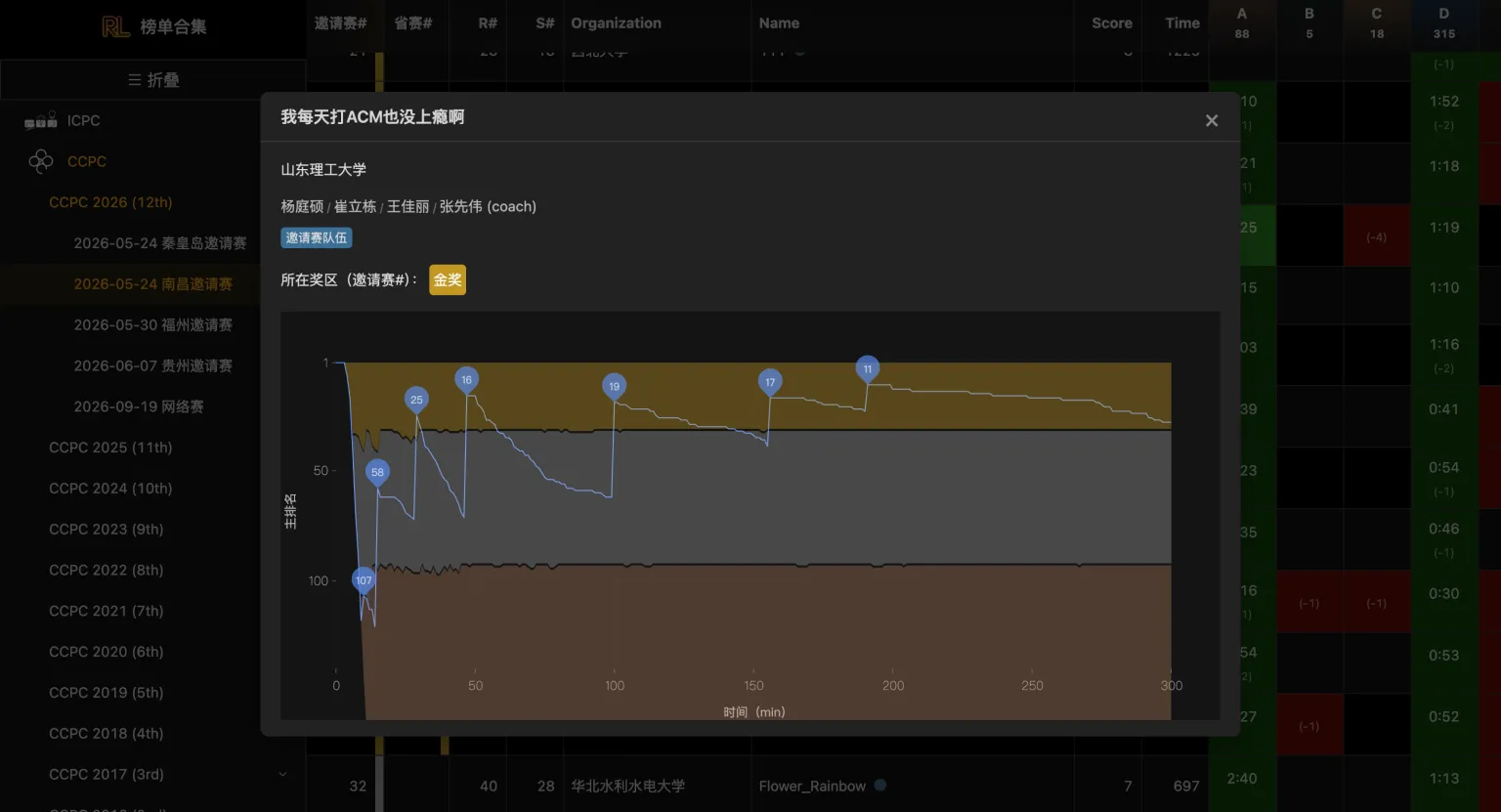Viewport: 1501px width, 812px height.
Task: Open 2026-09-19 网络赛 contest
Action: click(139, 406)
